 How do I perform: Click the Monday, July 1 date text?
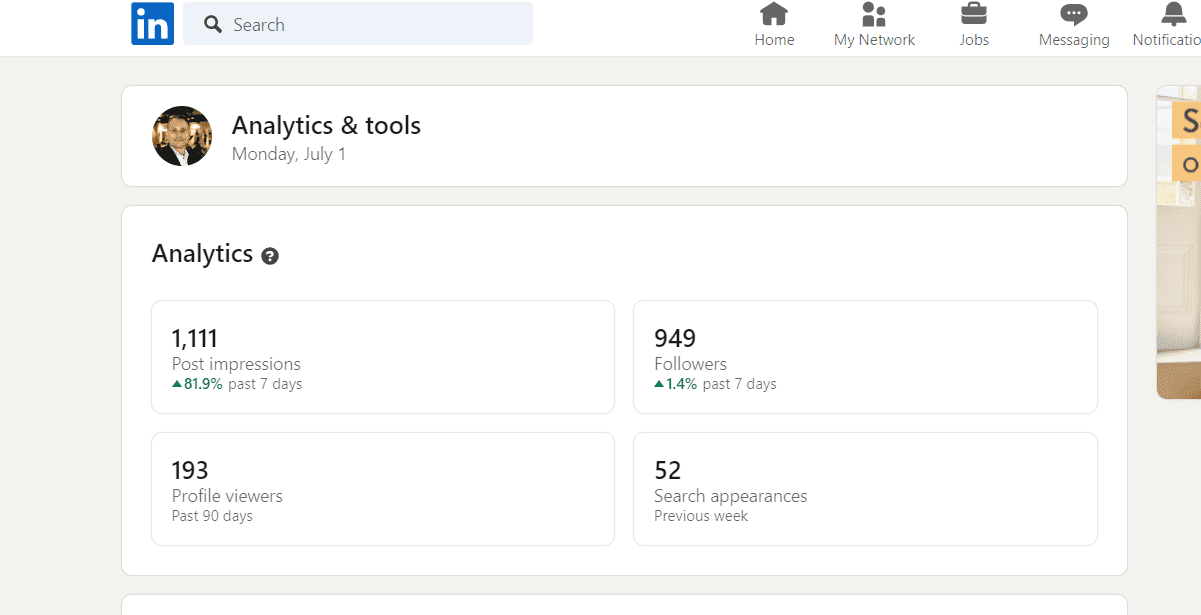[289, 154]
